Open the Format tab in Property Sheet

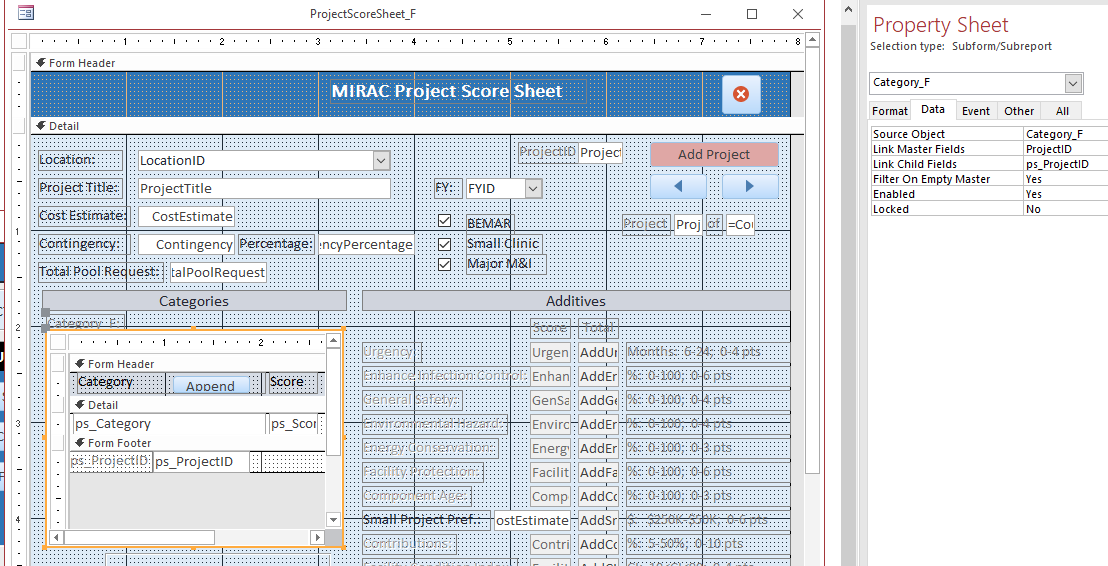click(889, 111)
